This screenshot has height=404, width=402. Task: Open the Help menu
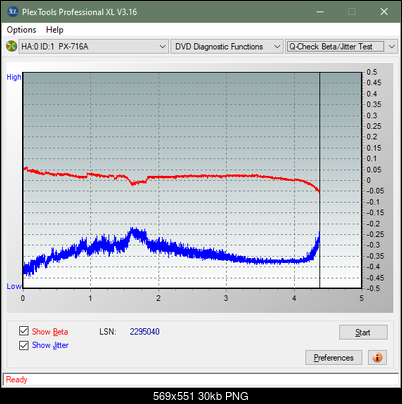click(x=55, y=30)
